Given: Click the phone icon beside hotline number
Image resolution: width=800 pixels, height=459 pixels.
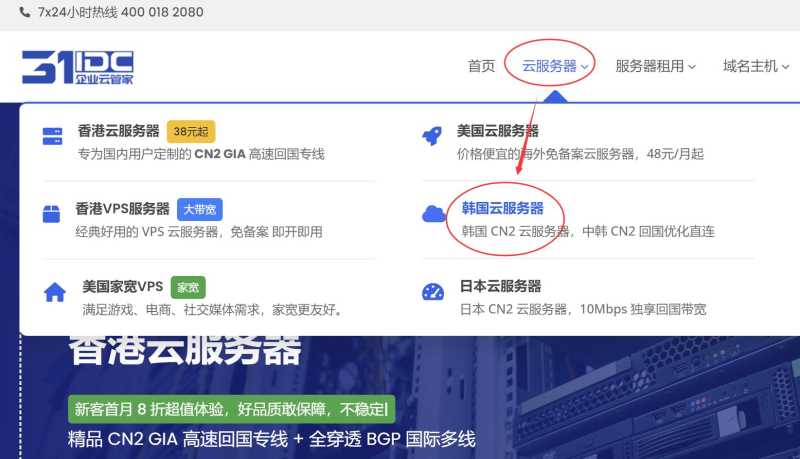Looking at the screenshot, I should click(x=24, y=12).
